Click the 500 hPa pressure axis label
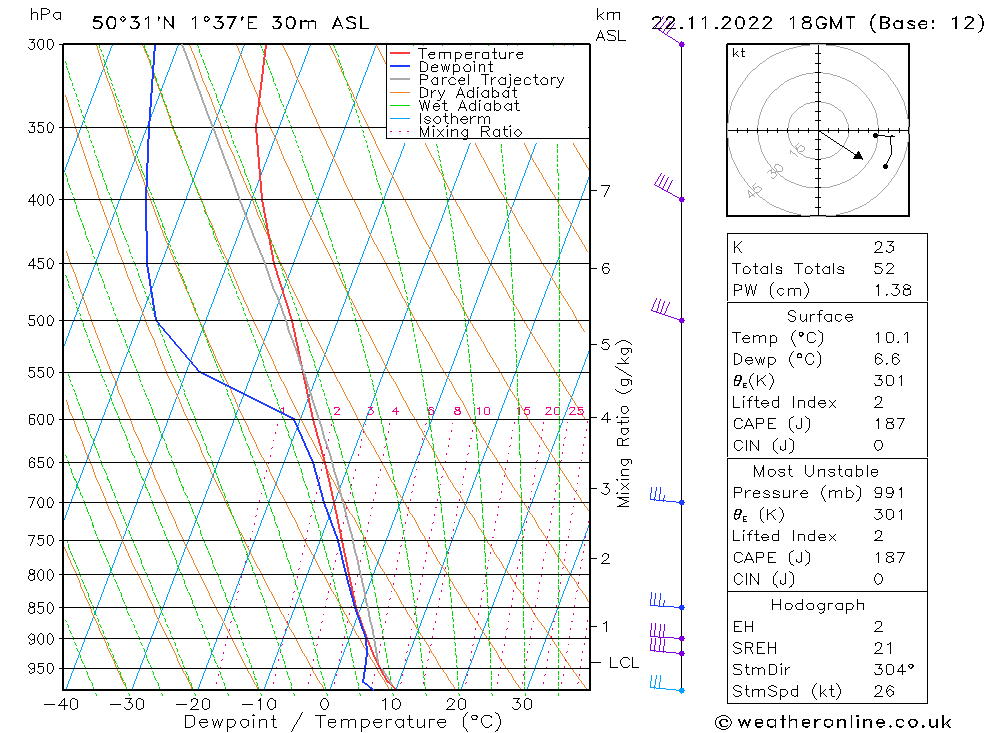 pyautogui.click(x=41, y=321)
